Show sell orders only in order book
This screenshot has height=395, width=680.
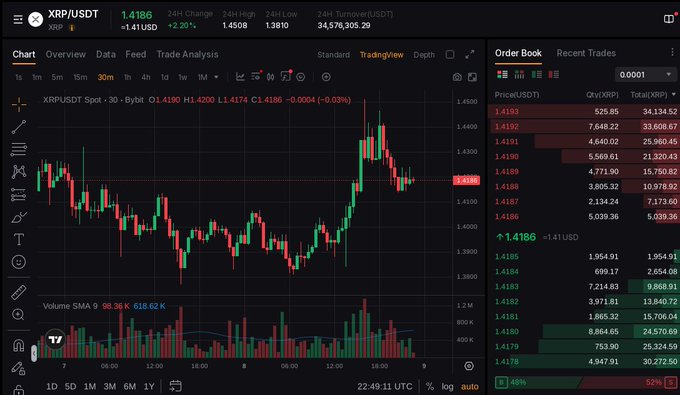pyautogui.click(x=553, y=75)
